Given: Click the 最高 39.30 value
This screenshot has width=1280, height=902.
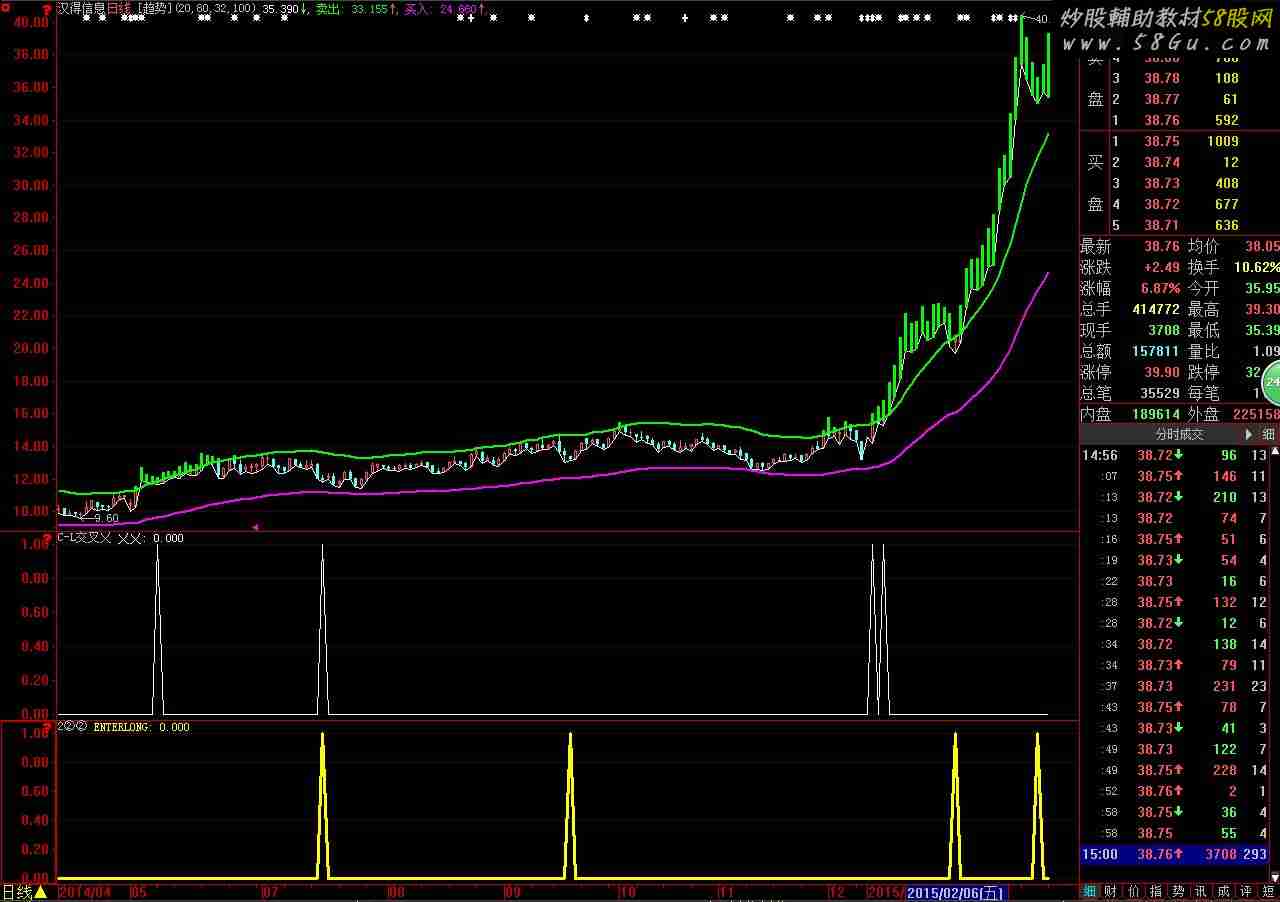Looking at the screenshot, I should [1263, 309].
